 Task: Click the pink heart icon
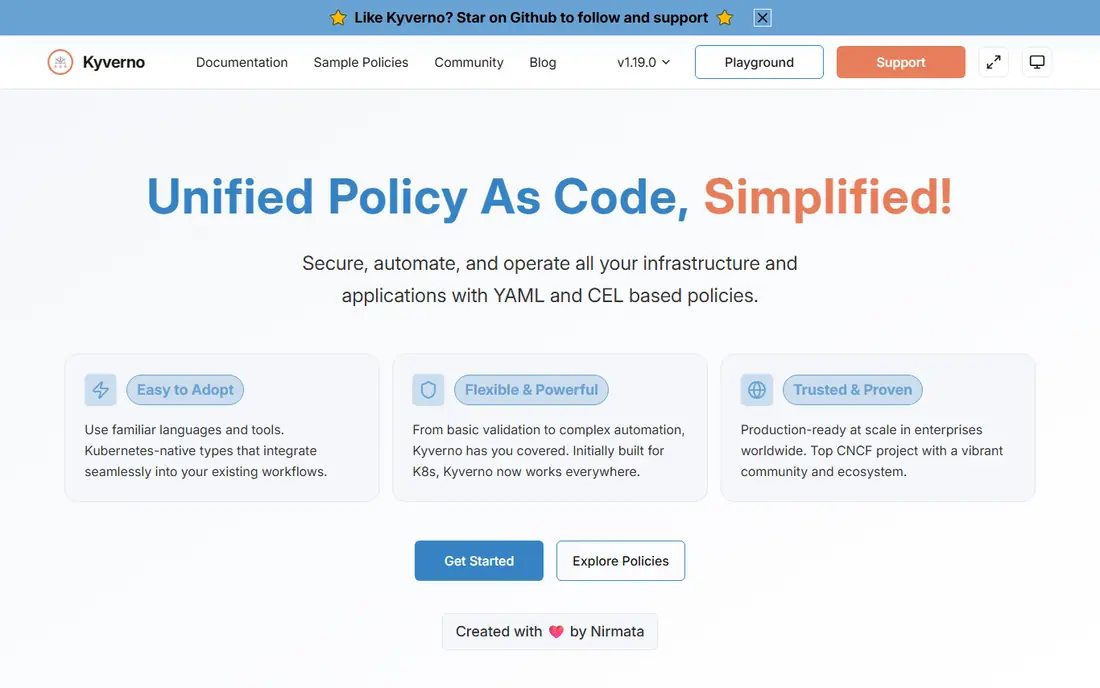coord(556,631)
